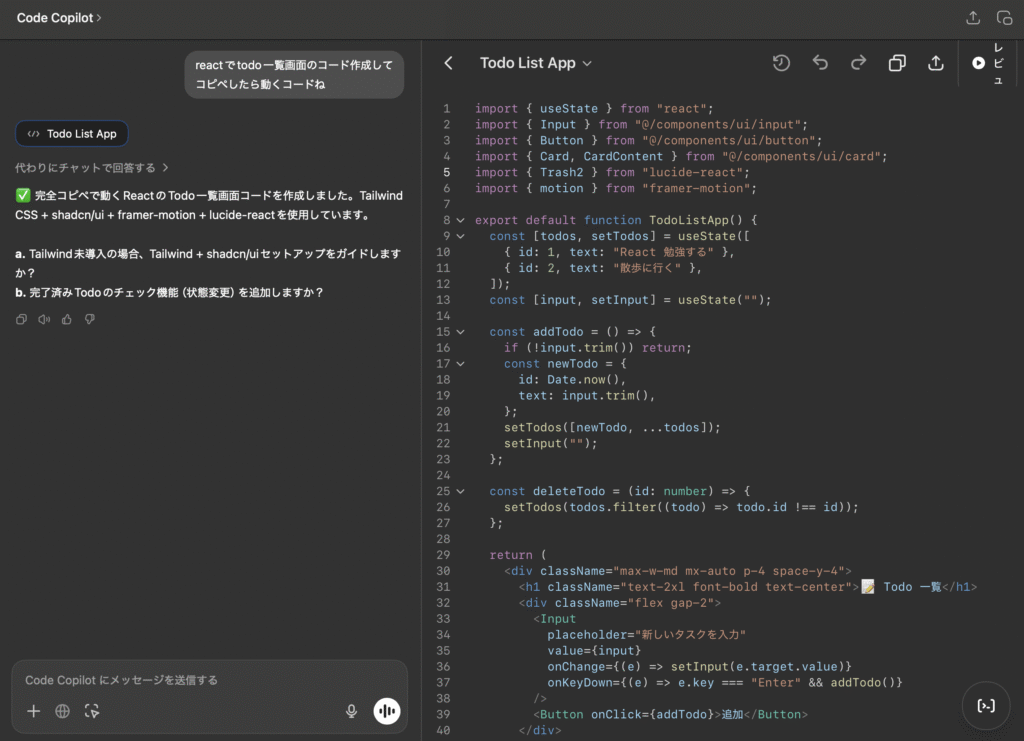The image size is (1024, 741).
Task: Start voice mode with the waveform button
Action: point(387,711)
